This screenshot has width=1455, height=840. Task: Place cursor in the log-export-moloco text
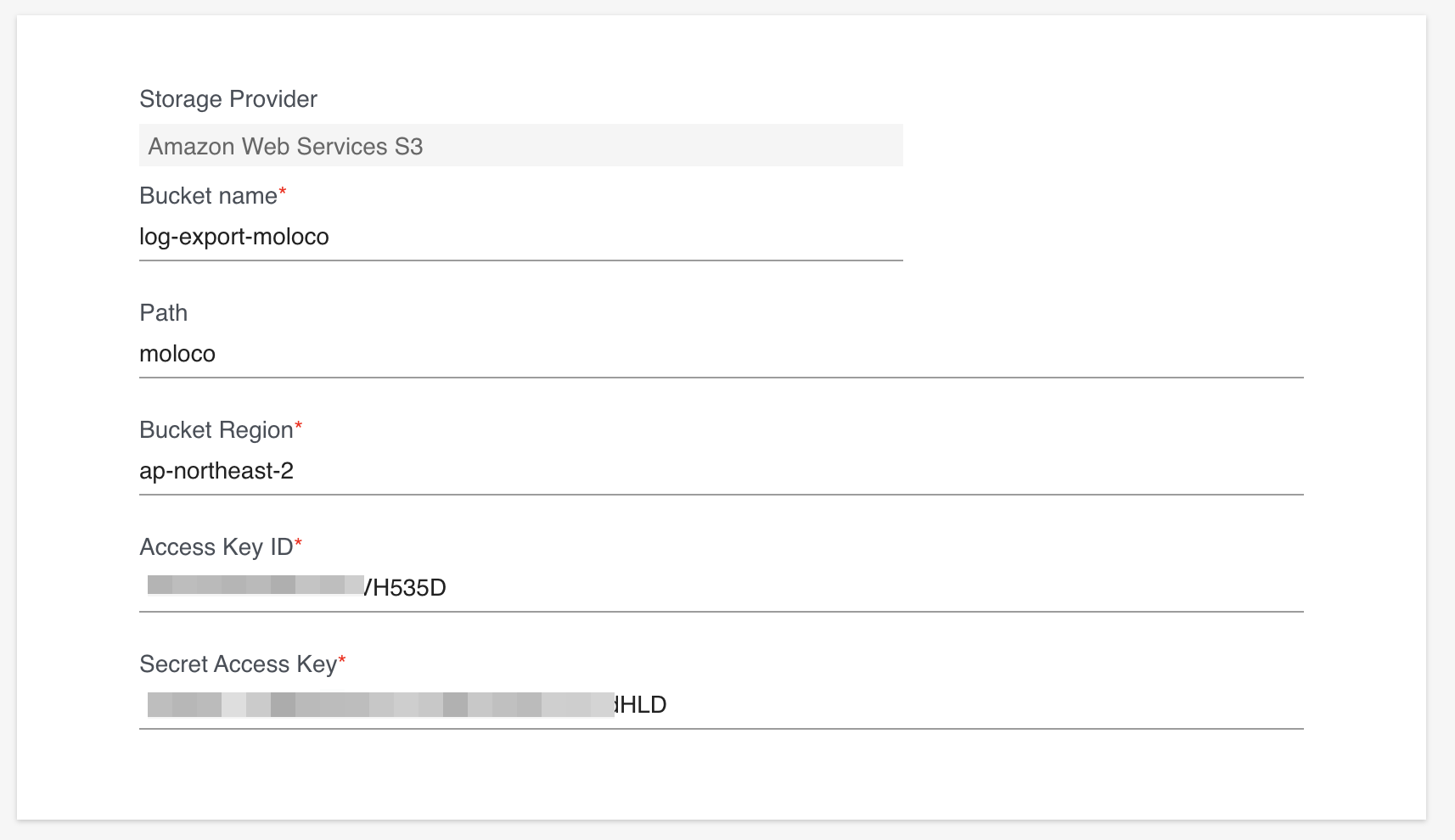233,237
